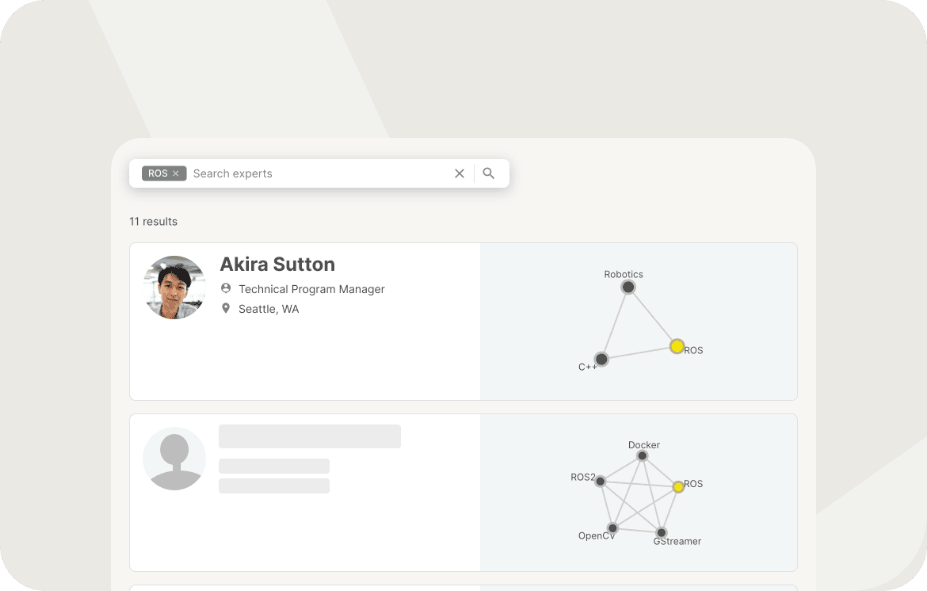Click the placeholder avatar in second card
Image resolution: width=927 pixels, height=591 pixels.
click(175, 459)
